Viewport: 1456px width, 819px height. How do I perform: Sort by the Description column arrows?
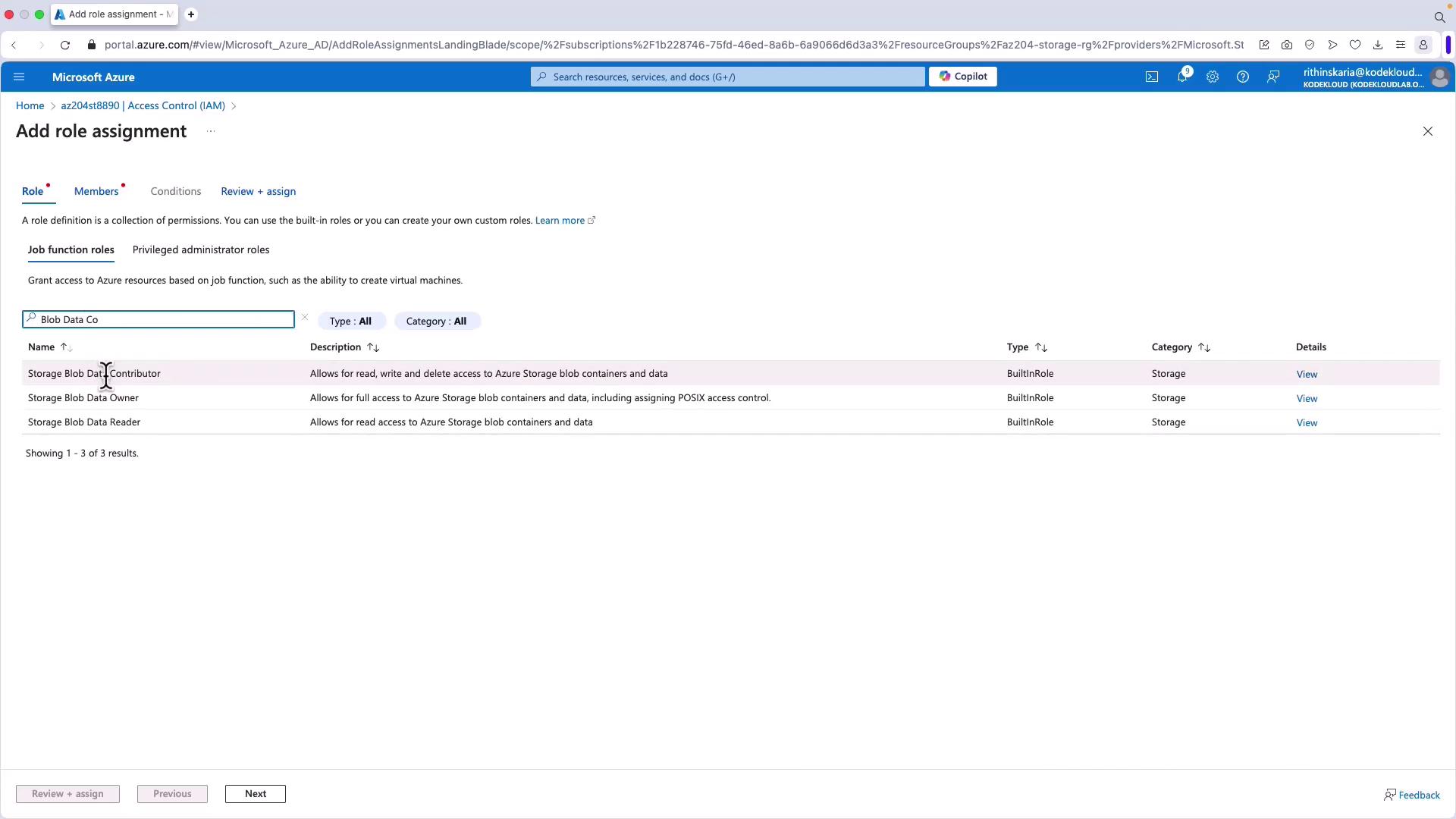pos(373,347)
